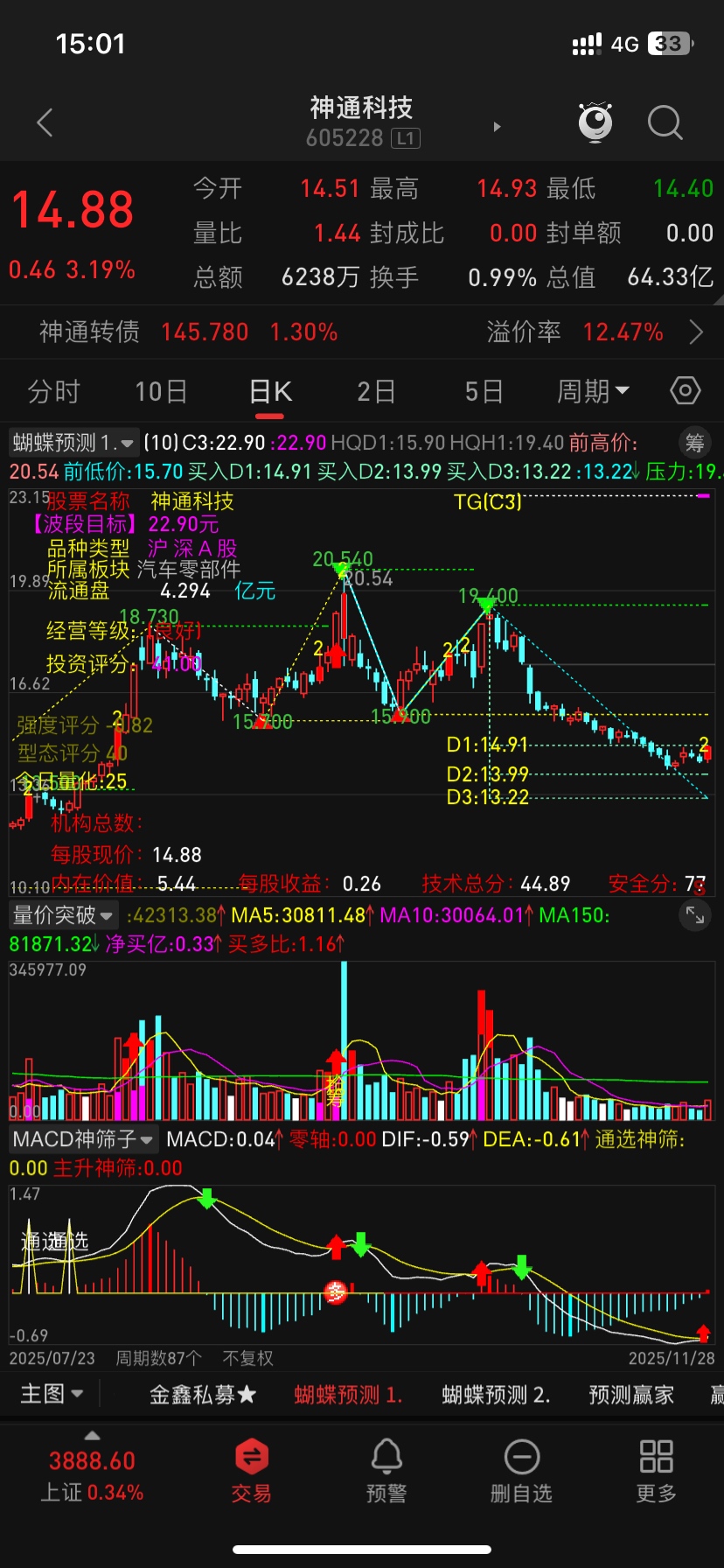Expand the volume chart fullscreen icon
Screen dimensions: 724x1568
tap(695, 915)
